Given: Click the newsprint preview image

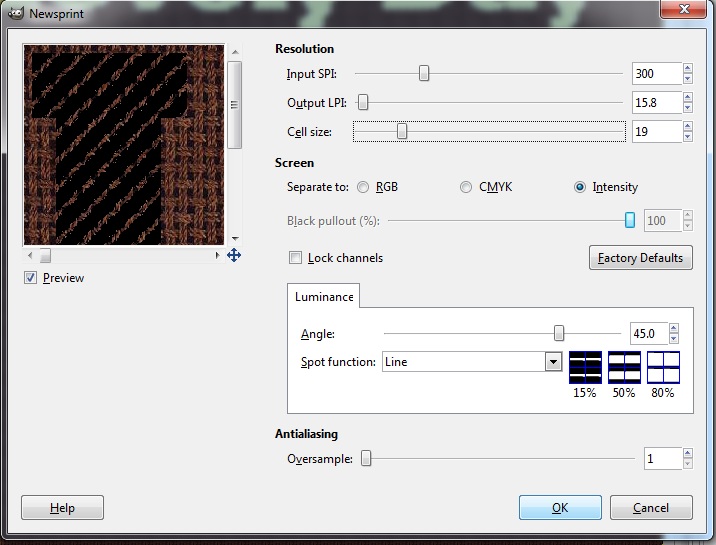Looking at the screenshot, I should point(124,145).
